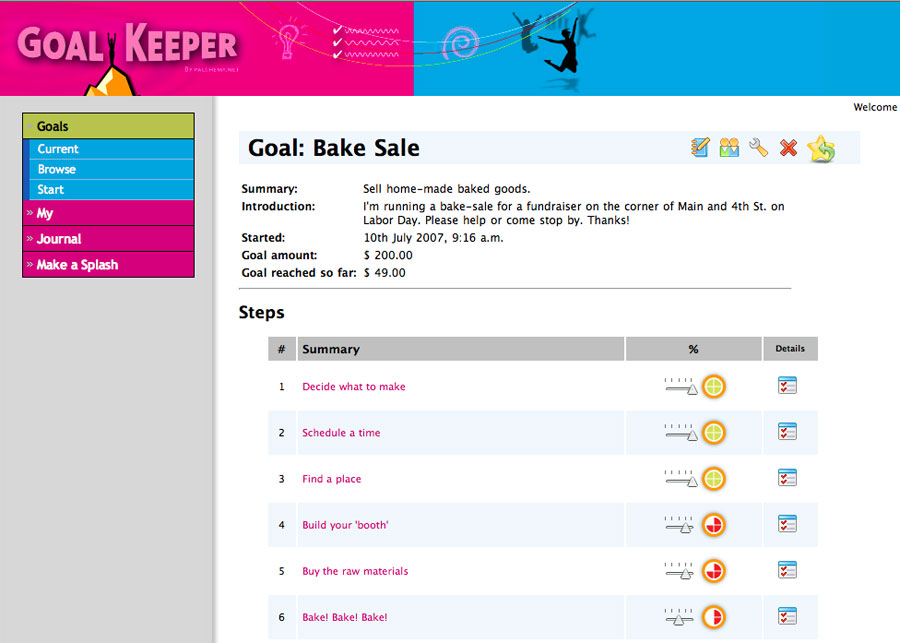Open the 'Buy the raw materials' link
Screen dimensions: 900x643
click(355, 571)
